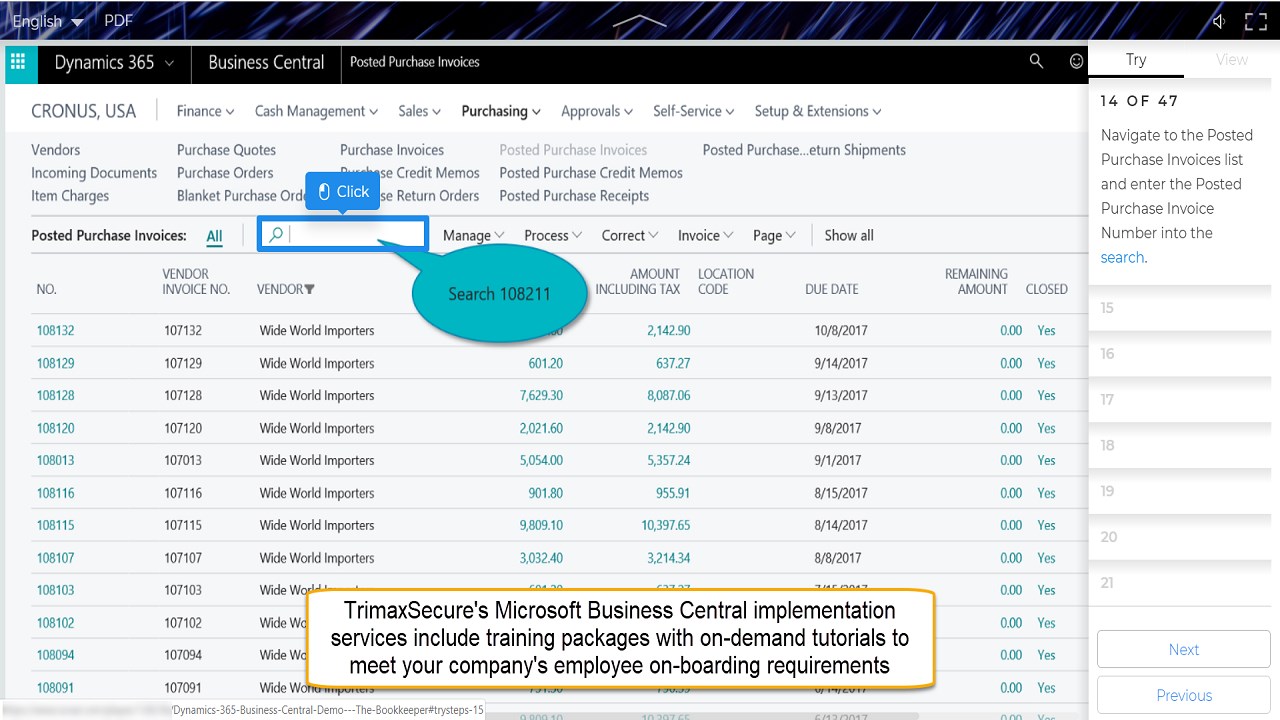Click the Remaining Amount column header
This screenshot has height=720, width=1280.
tap(976, 281)
